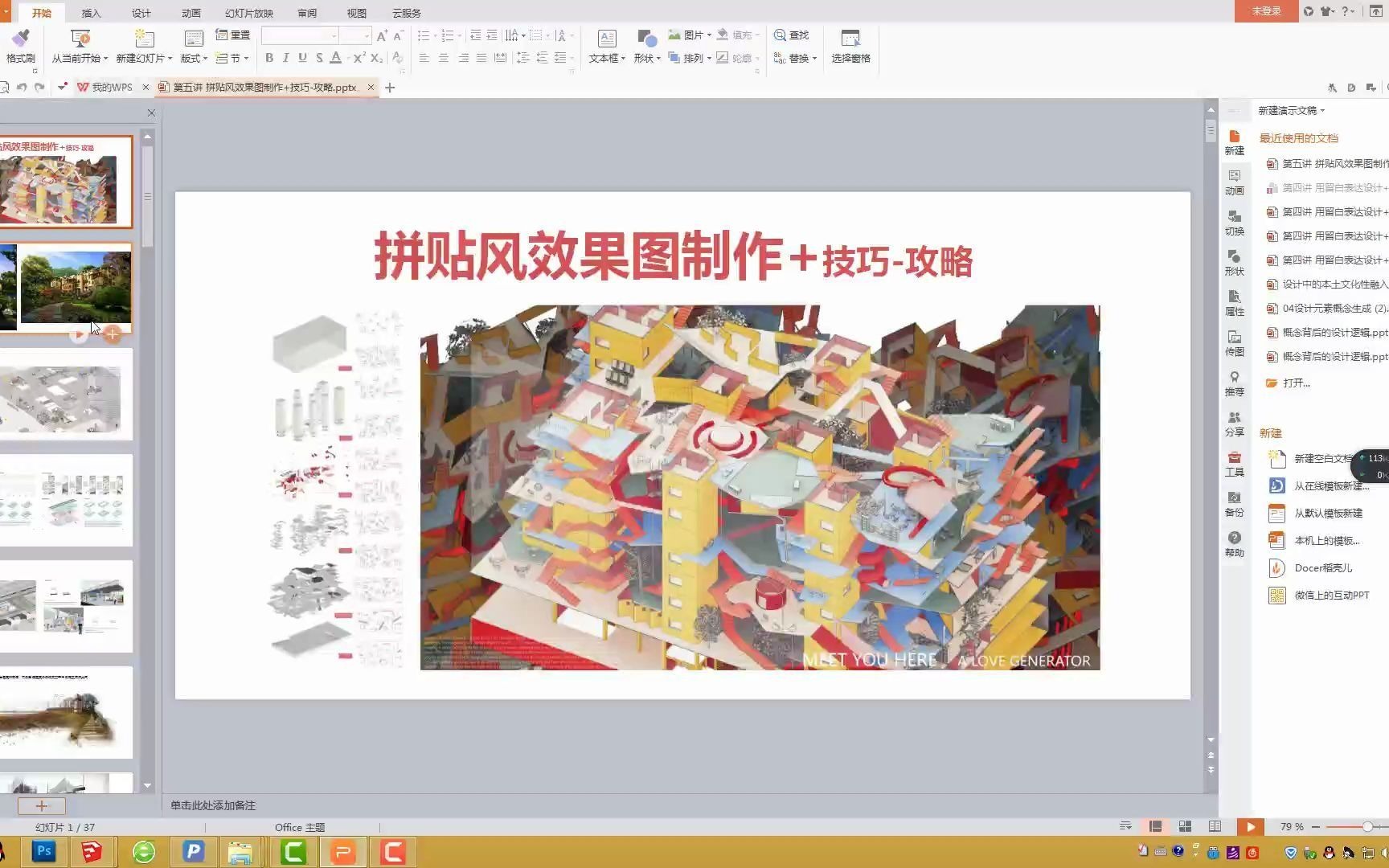The image size is (1389, 868).
Task: Toggle Subscript formatting
Action: point(376,58)
